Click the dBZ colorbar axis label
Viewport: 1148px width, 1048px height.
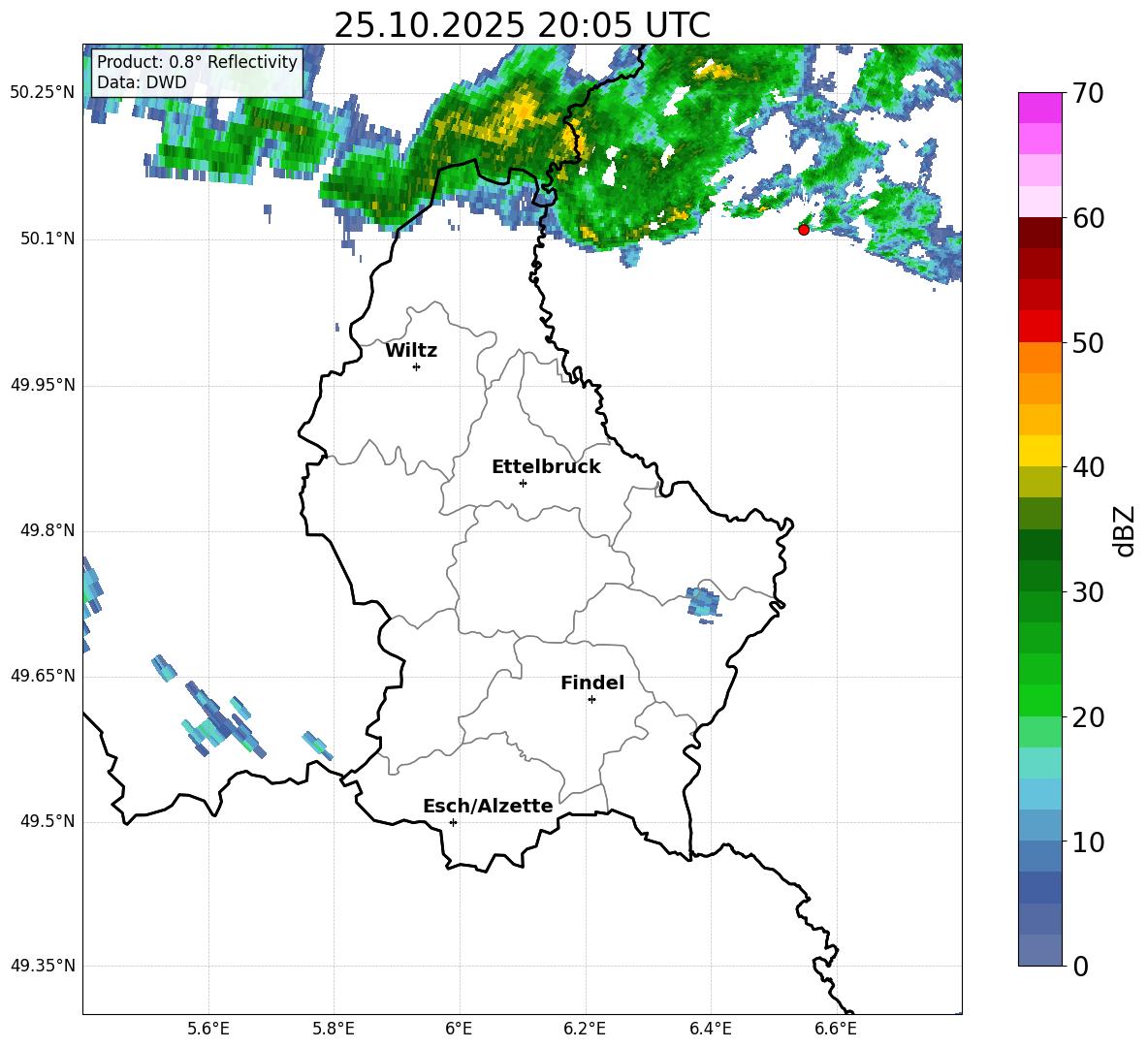(1124, 530)
